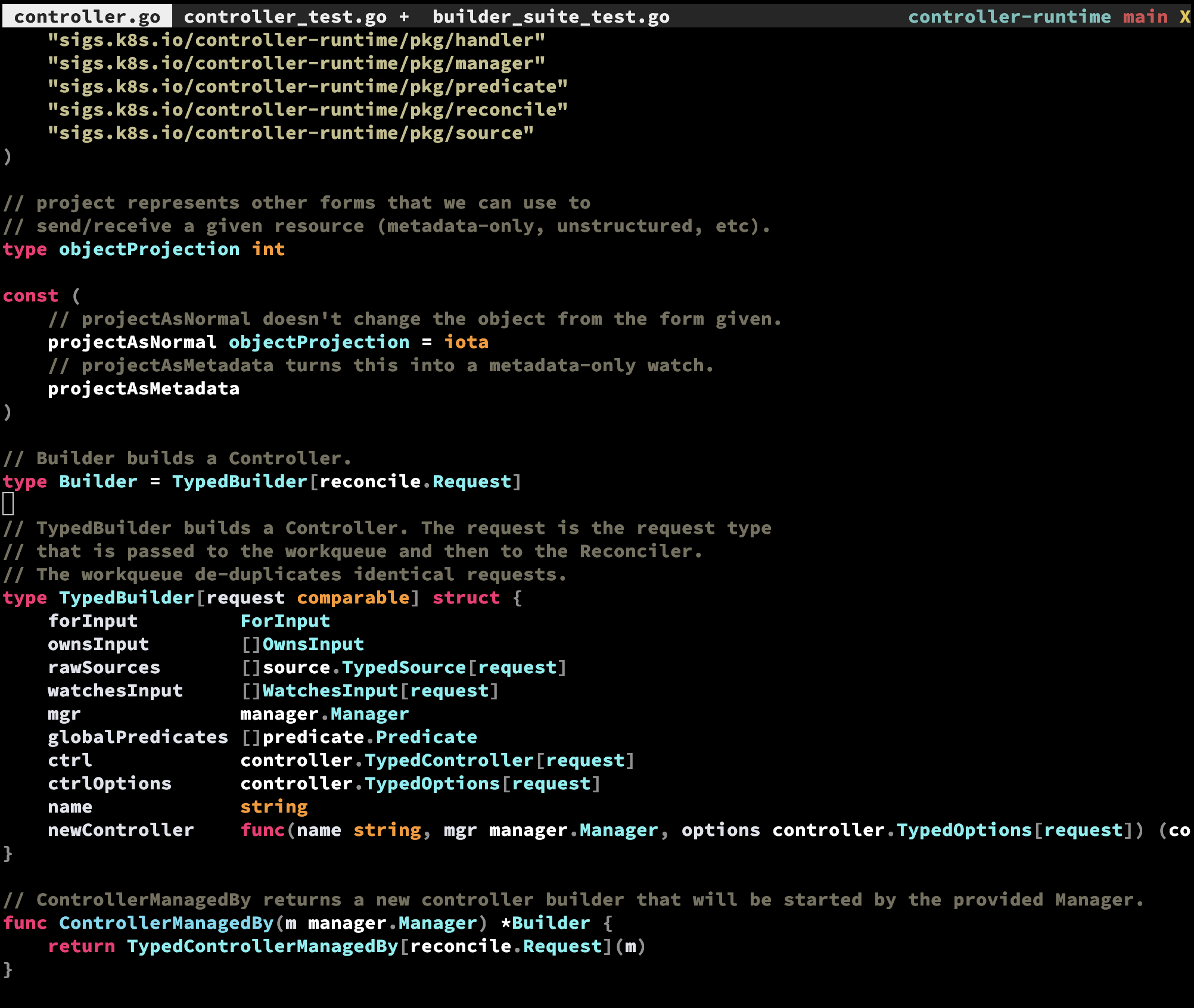Click comment "TypedBuilder builds a Controller"
1194x1008 pixels.
[x=387, y=528]
